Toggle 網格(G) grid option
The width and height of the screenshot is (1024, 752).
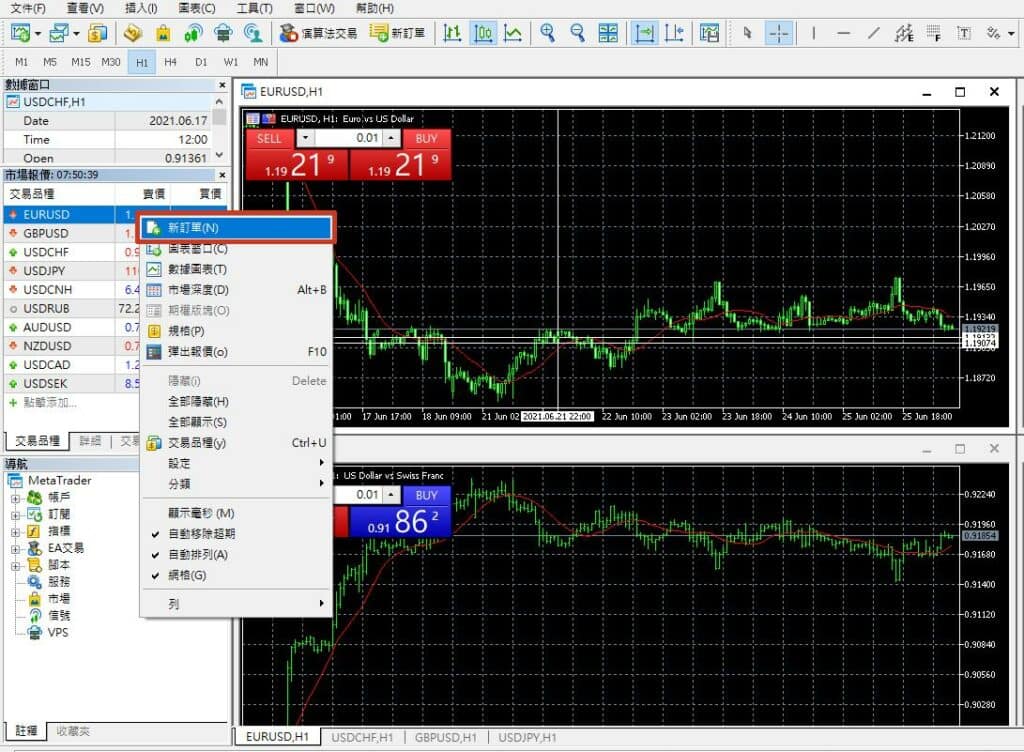tap(187, 575)
